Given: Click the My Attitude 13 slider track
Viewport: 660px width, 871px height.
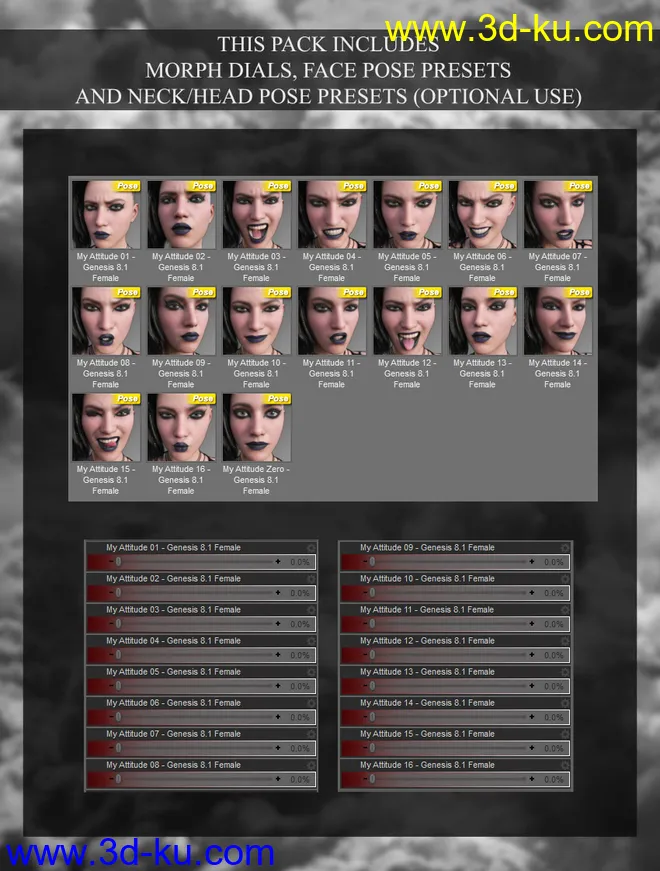Looking at the screenshot, I should [x=448, y=687].
